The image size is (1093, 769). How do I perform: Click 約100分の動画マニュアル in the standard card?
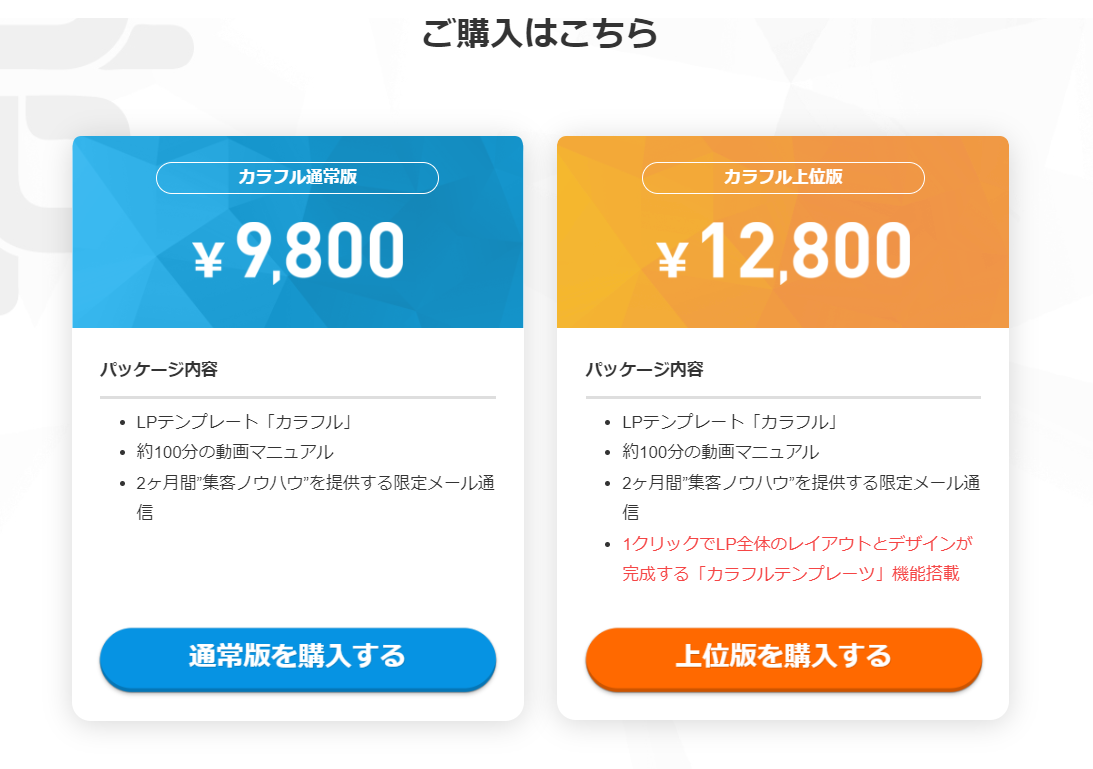235,452
